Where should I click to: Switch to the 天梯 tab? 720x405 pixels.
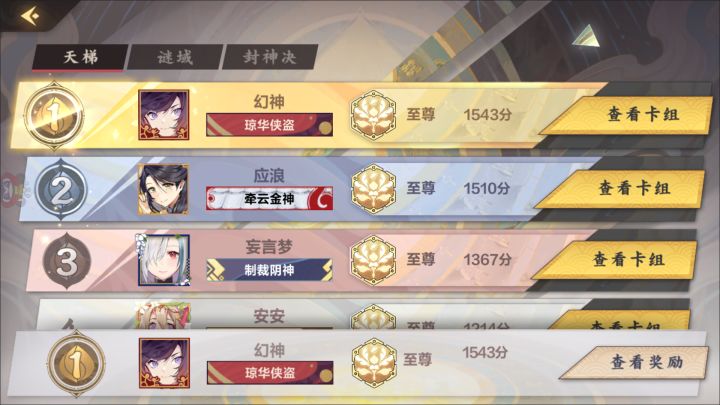[x=80, y=57]
